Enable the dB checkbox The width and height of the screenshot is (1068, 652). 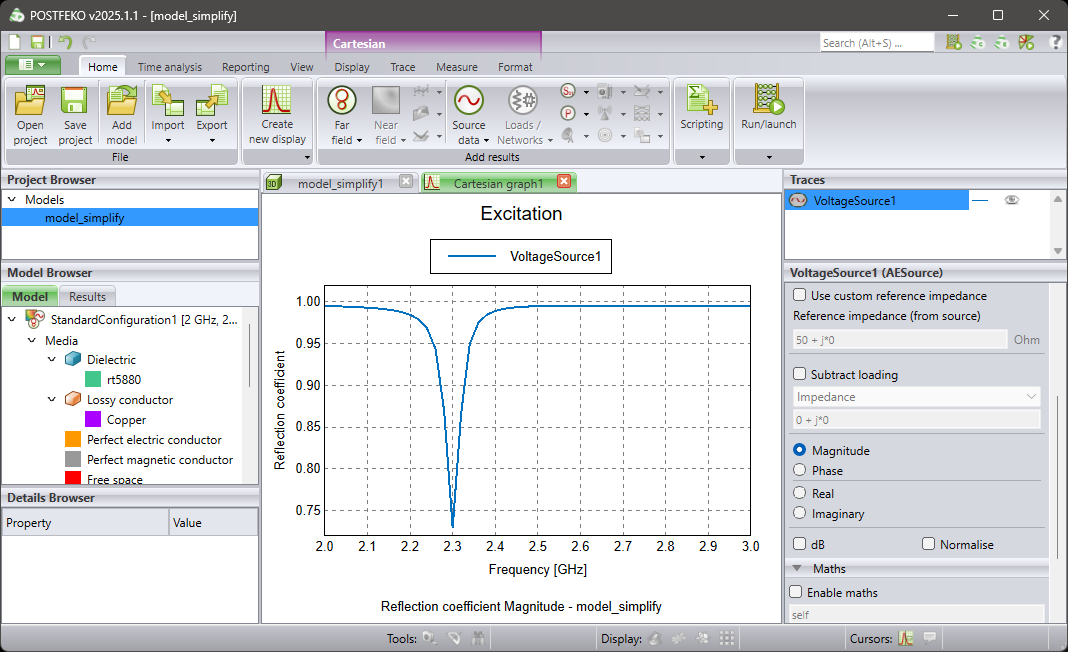(x=800, y=544)
